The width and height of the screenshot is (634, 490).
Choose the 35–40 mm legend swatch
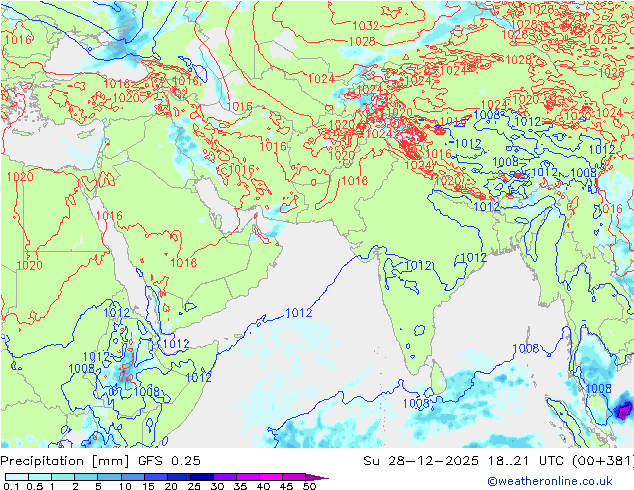click(x=247, y=477)
